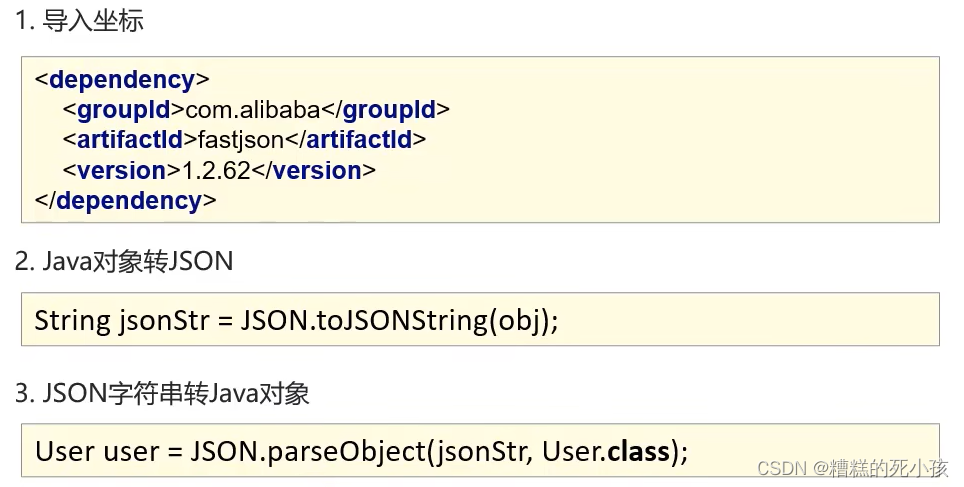Viewport: 964px width, 487px height.
Task: Click the opening dependency tag
Action: 122,79
